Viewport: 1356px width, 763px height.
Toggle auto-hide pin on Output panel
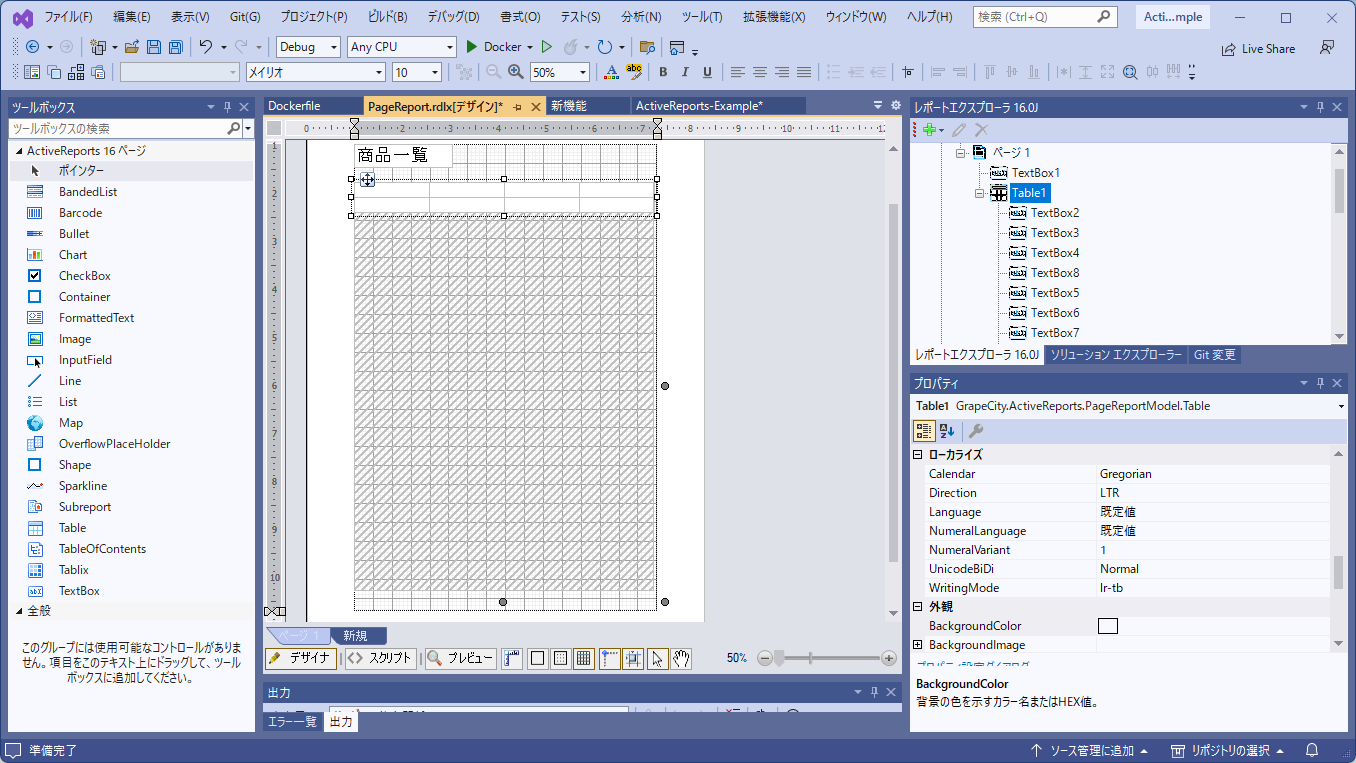(874, 692)
